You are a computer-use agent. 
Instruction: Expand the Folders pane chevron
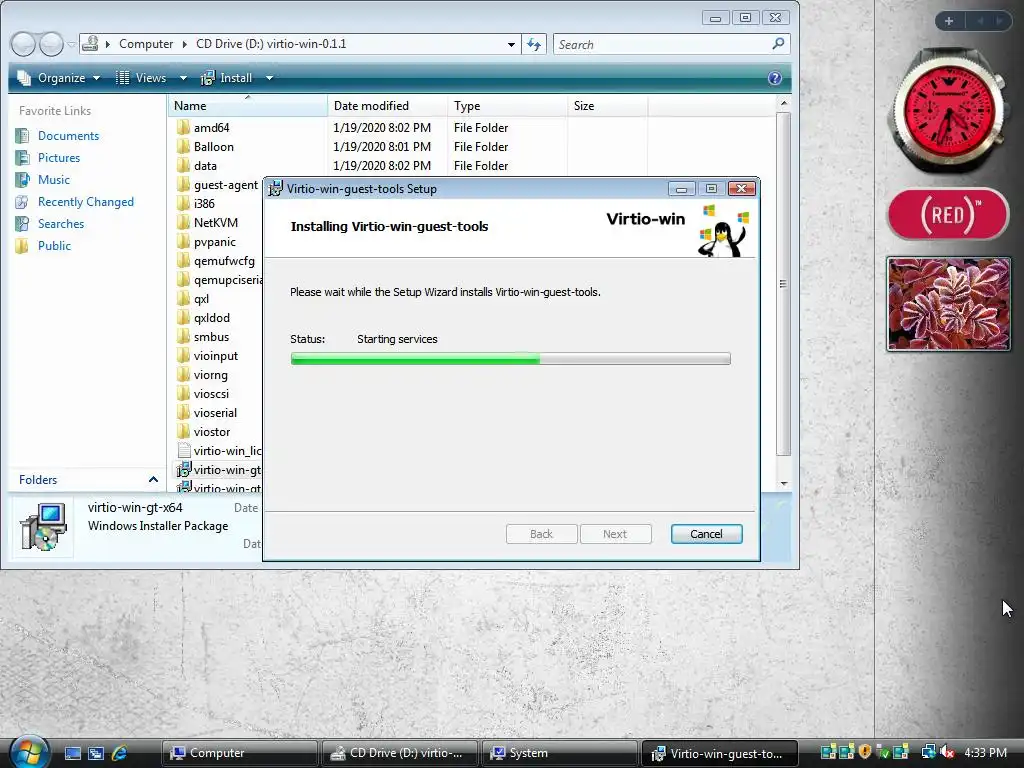click(153, 479)
